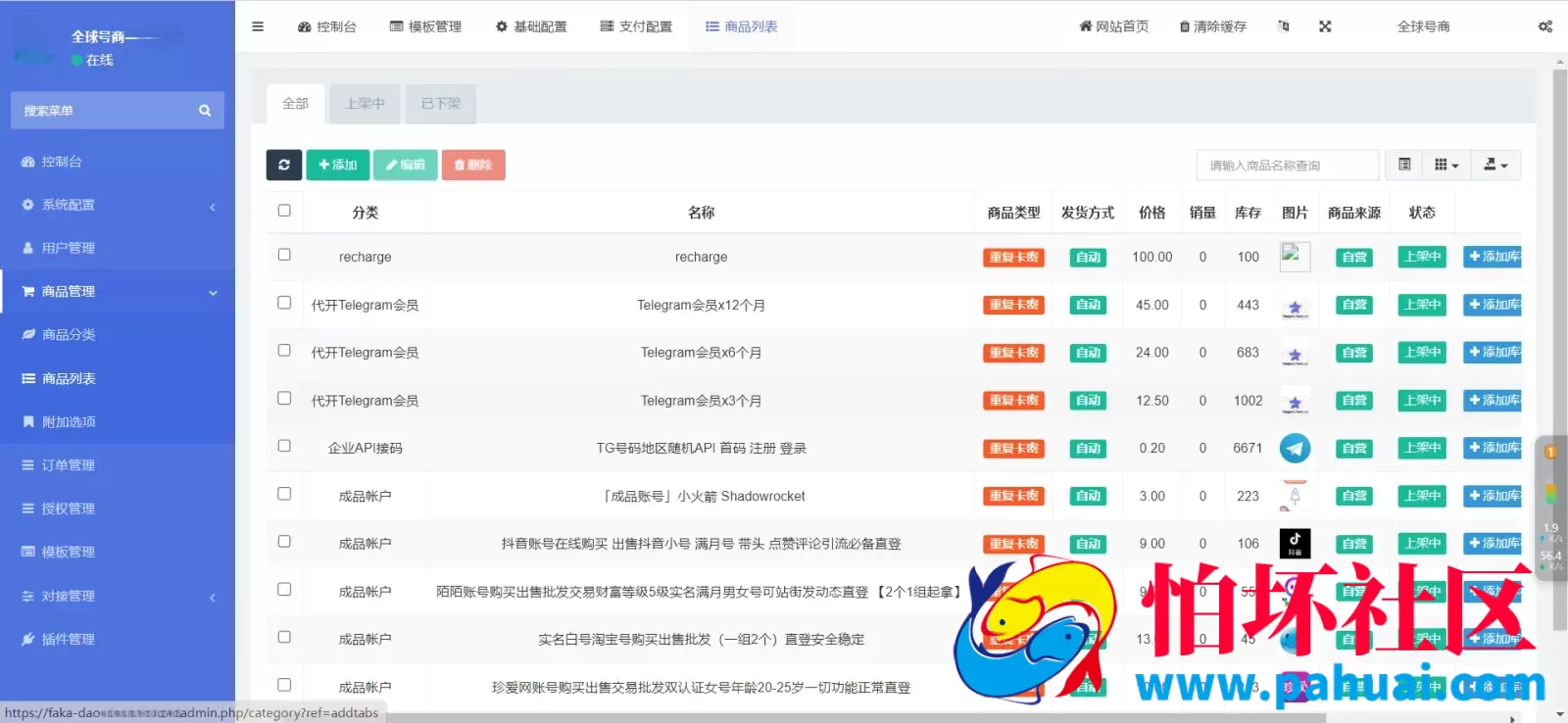The width and height of the screenshot is (1568, 723).
Task: Open the export data dropdown
Action: click(x=1495, y=165)
